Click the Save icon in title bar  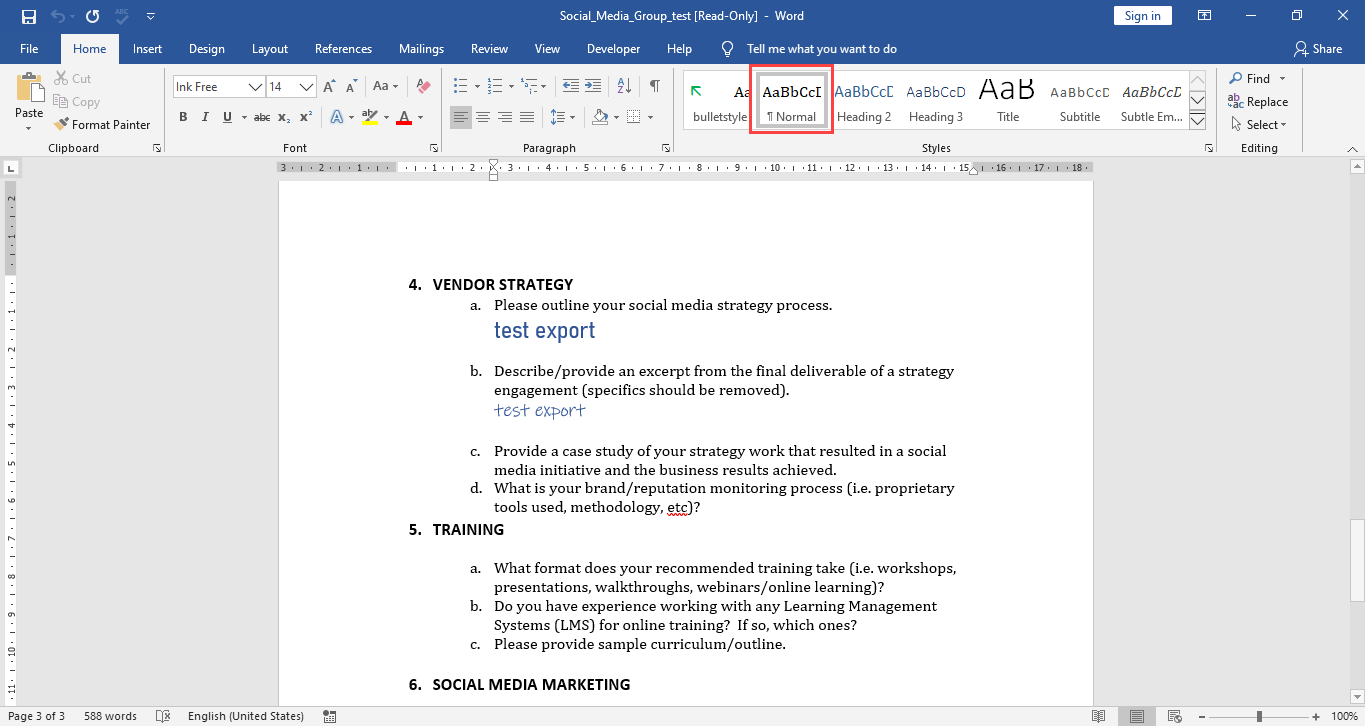point(28,16)
